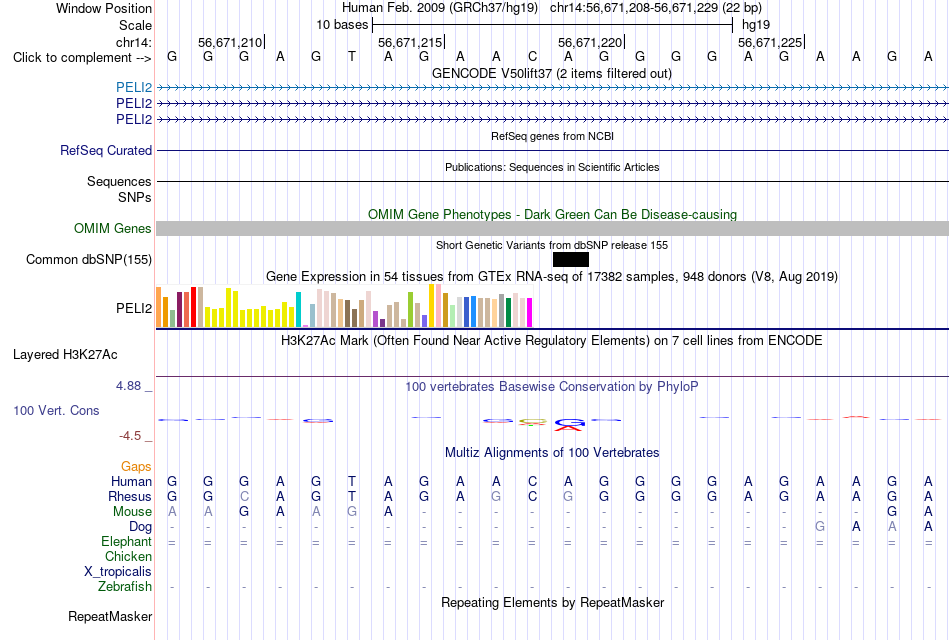Click the 56,671,220 position marker

click(x=590, y=42)
